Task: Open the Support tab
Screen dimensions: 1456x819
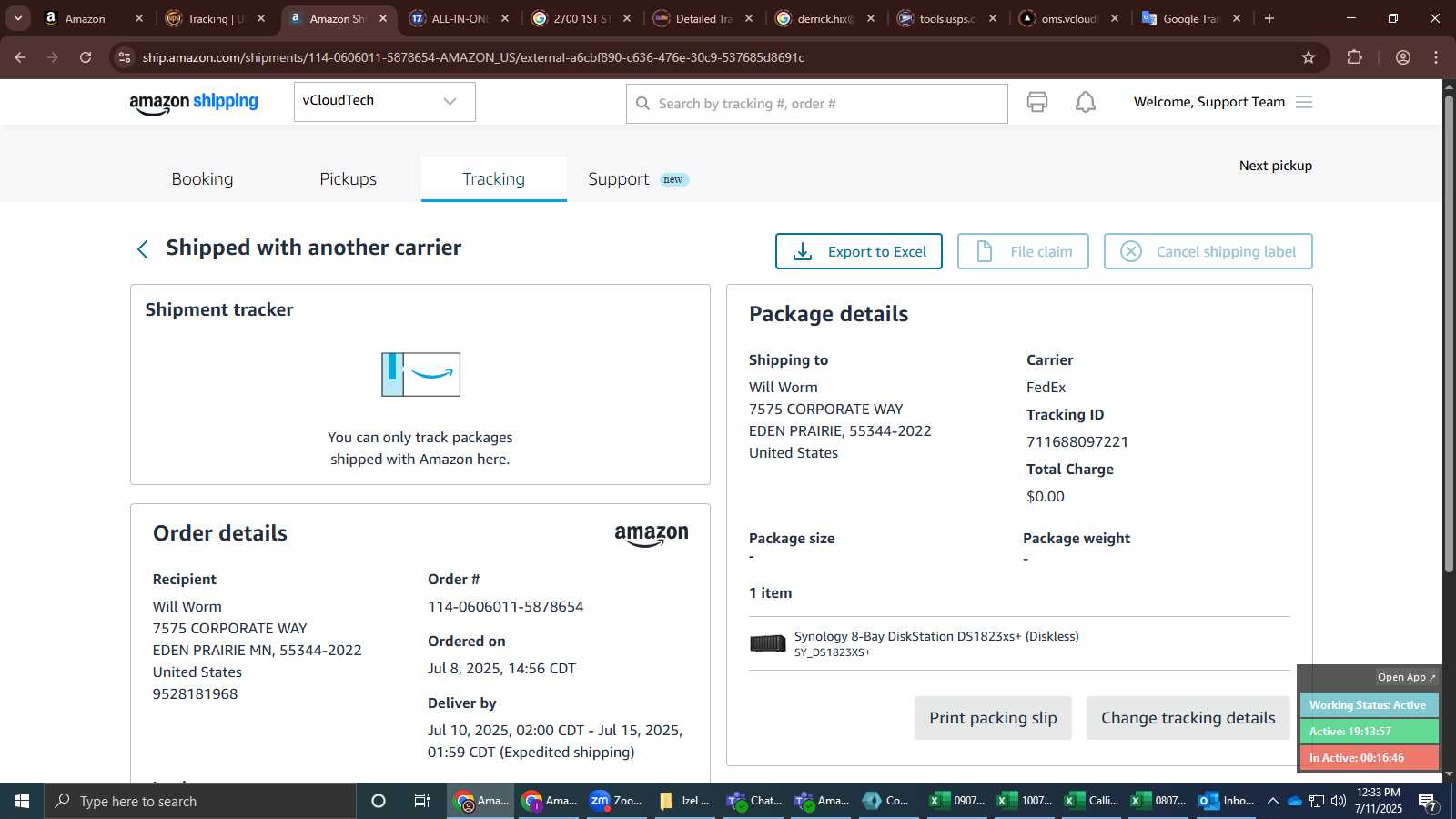Action: coord(638,178)
